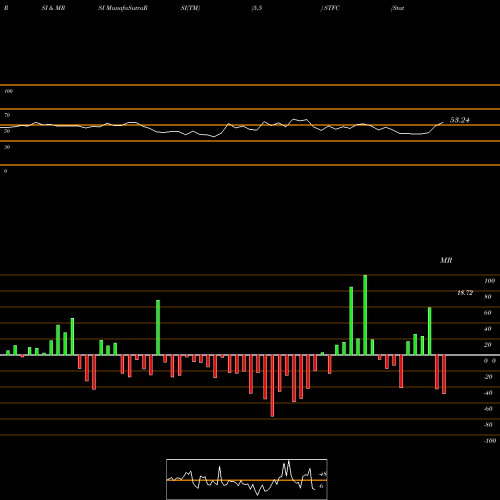Click the MR axis label -100
Screen dimensions: 500x500
pyautogui.click(x=490, y=441)
